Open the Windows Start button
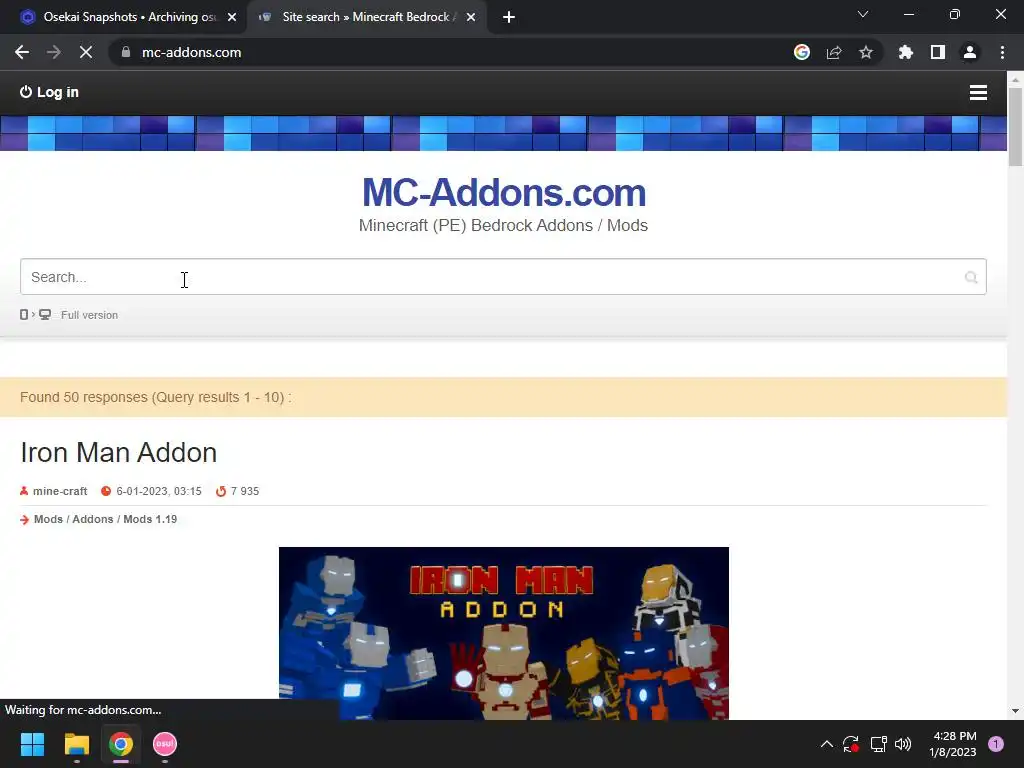This screenshot has height=768, width=1024. 32,744
